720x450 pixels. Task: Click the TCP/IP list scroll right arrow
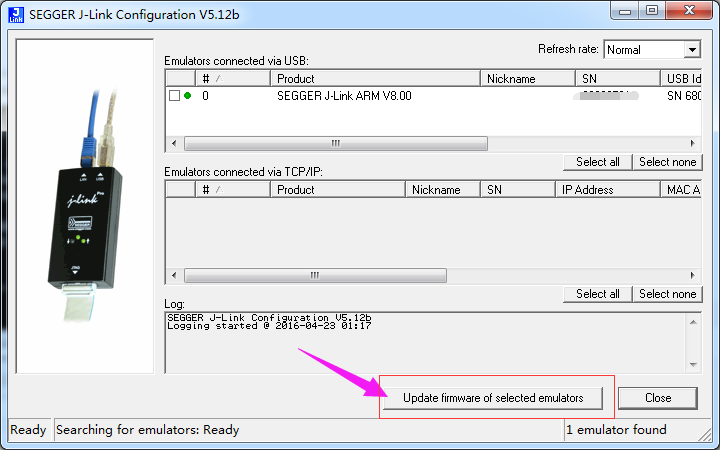(692, 276)
